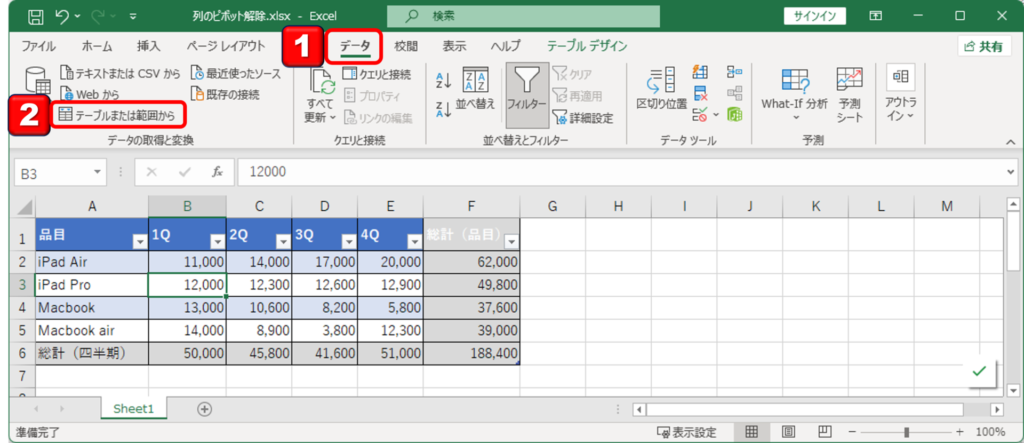
Task: Expand the formula bar
Action: click(1011, 172)
